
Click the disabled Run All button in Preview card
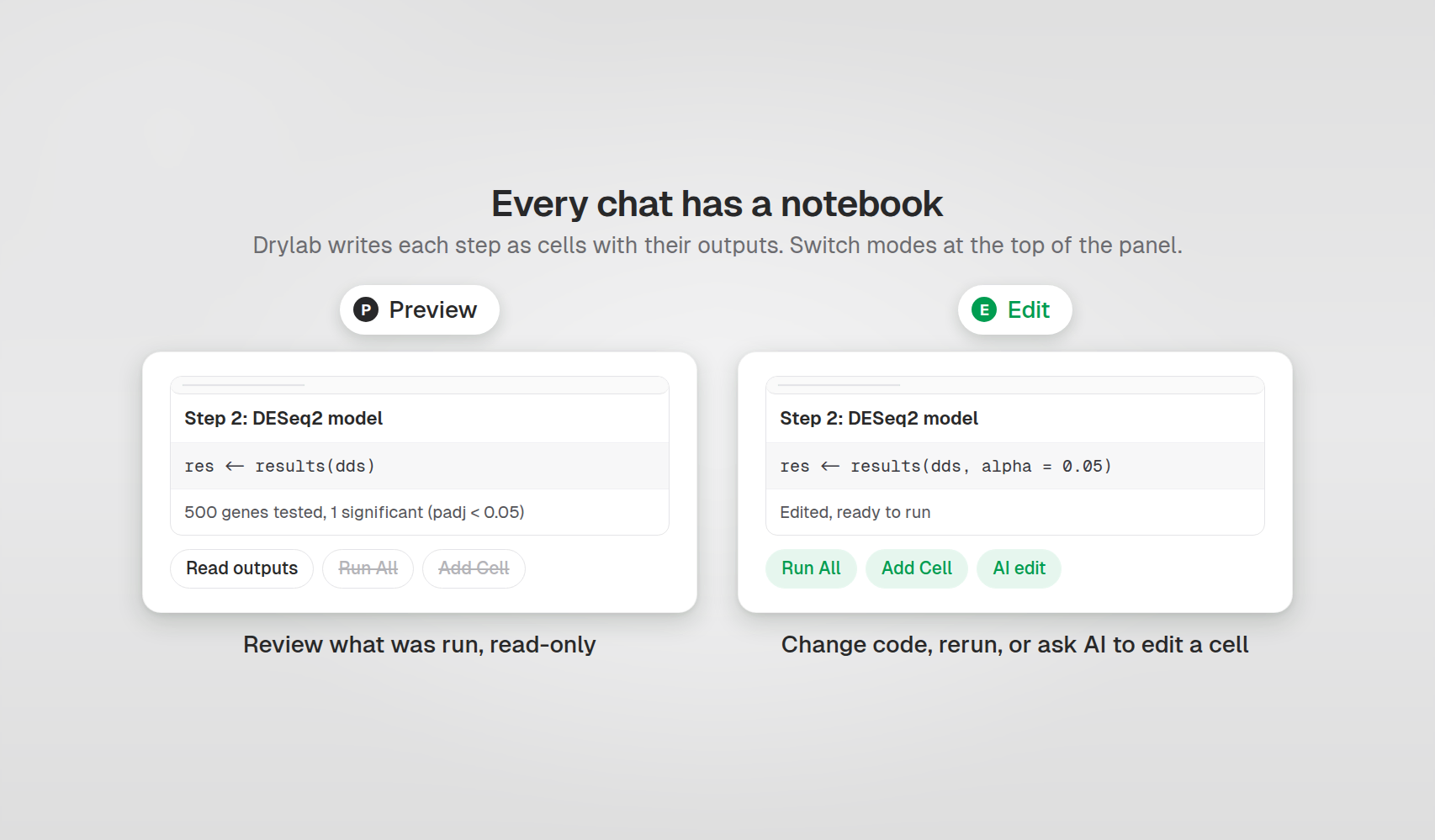tap(368, 568)
